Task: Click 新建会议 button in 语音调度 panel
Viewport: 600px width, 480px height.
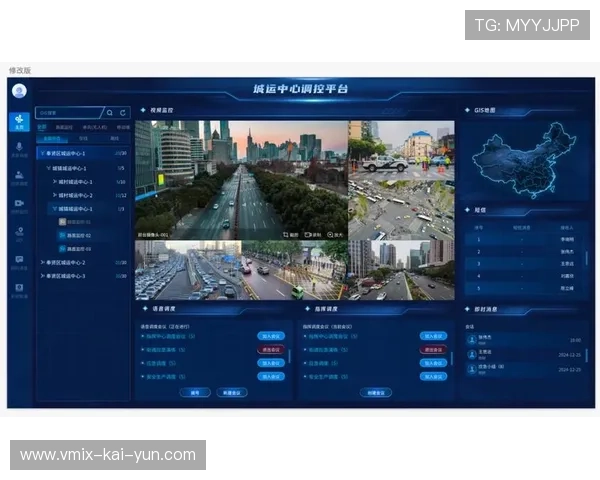Action: tap(232, 392)
